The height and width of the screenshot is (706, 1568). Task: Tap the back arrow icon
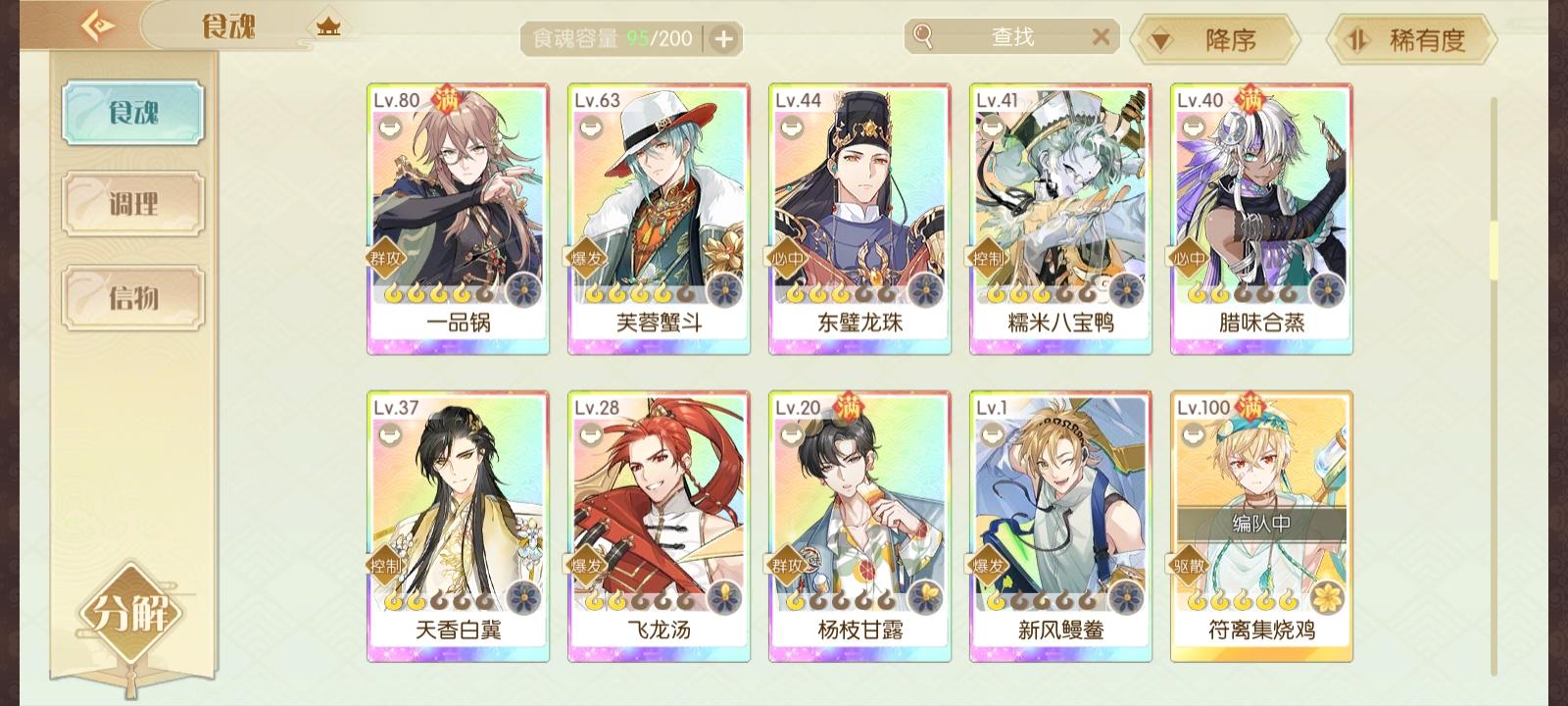click(97, 25)
